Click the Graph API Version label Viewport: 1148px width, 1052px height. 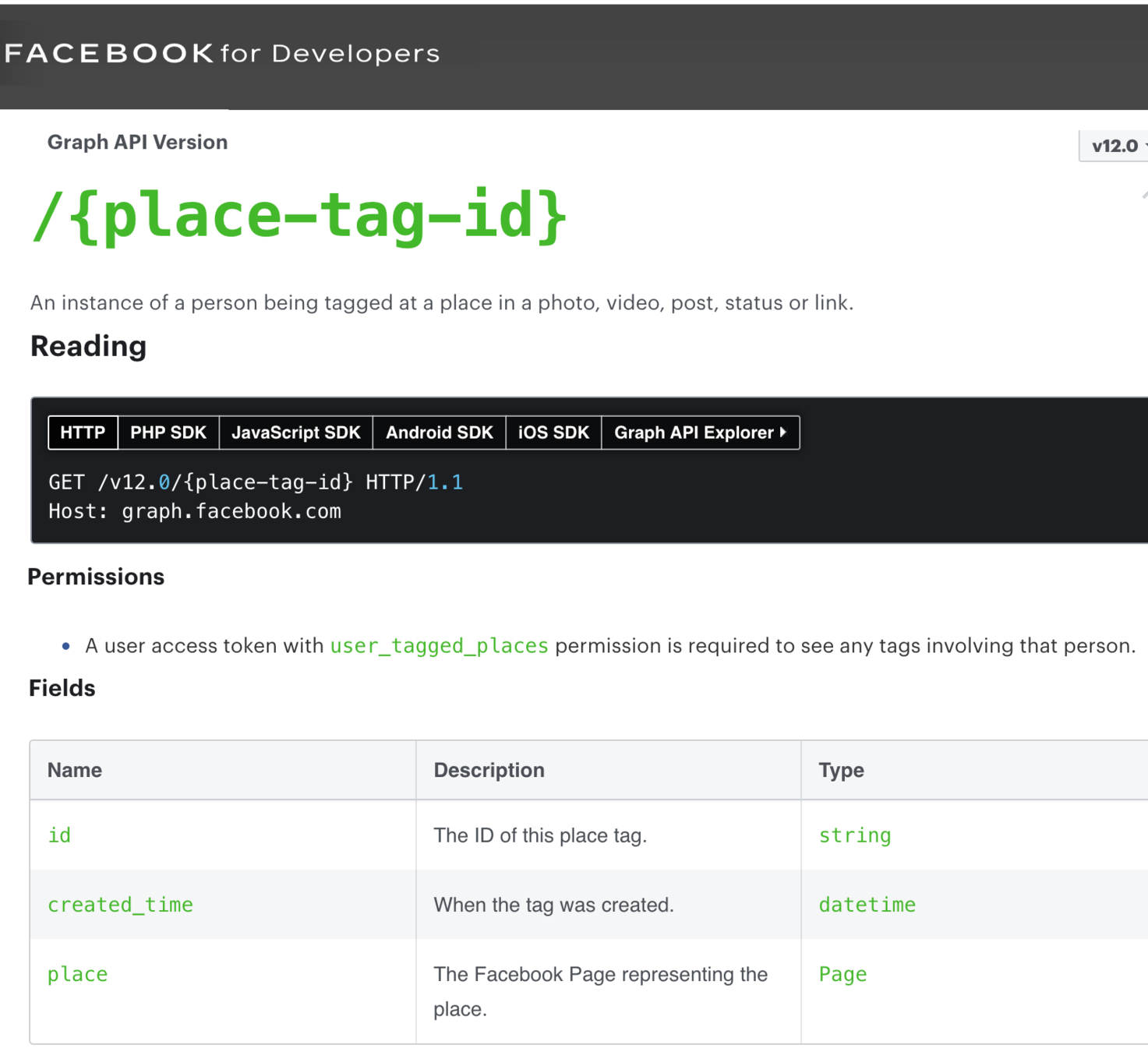coord(137,142)
